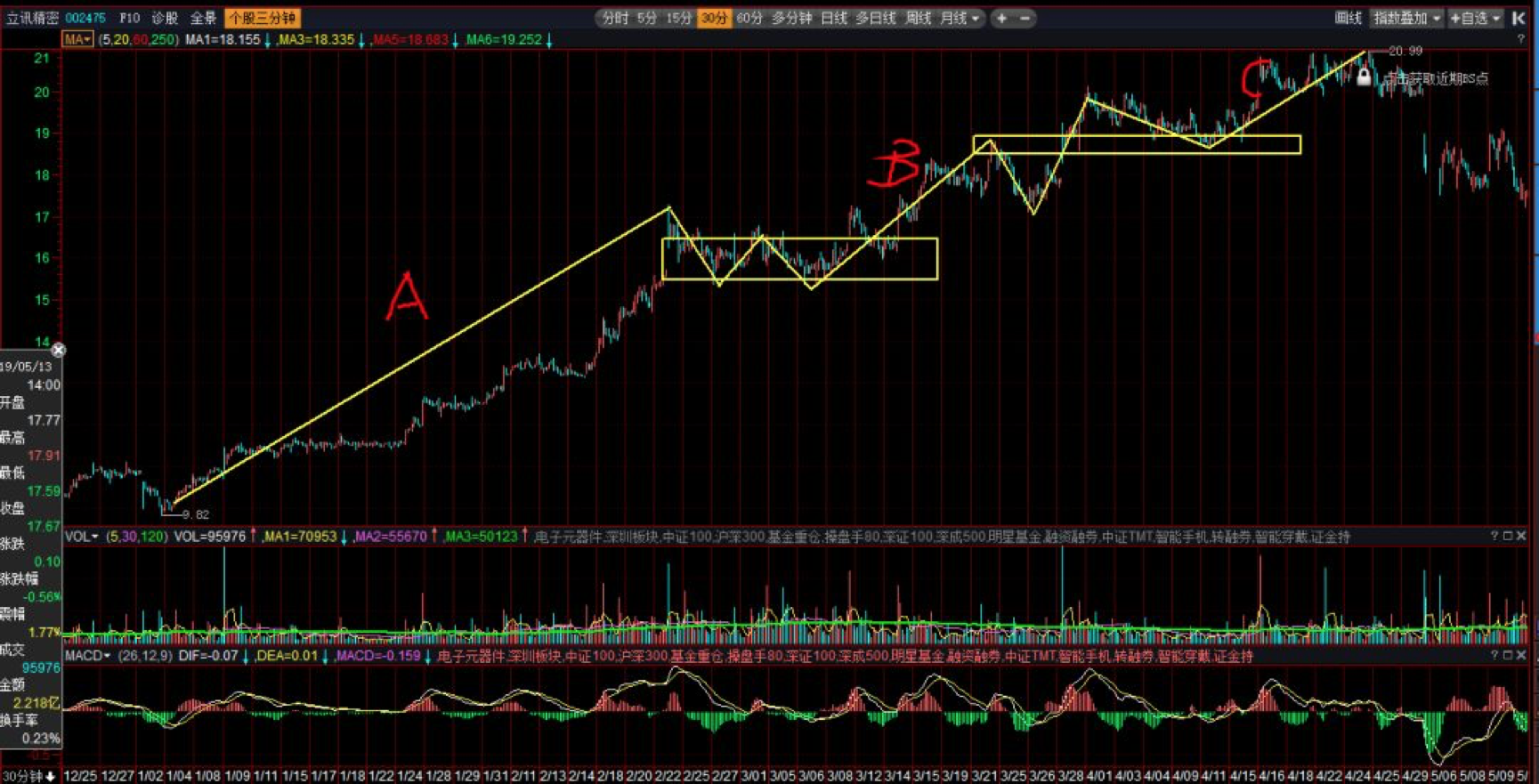Click the MA1=18.155 value

(223, 39)
